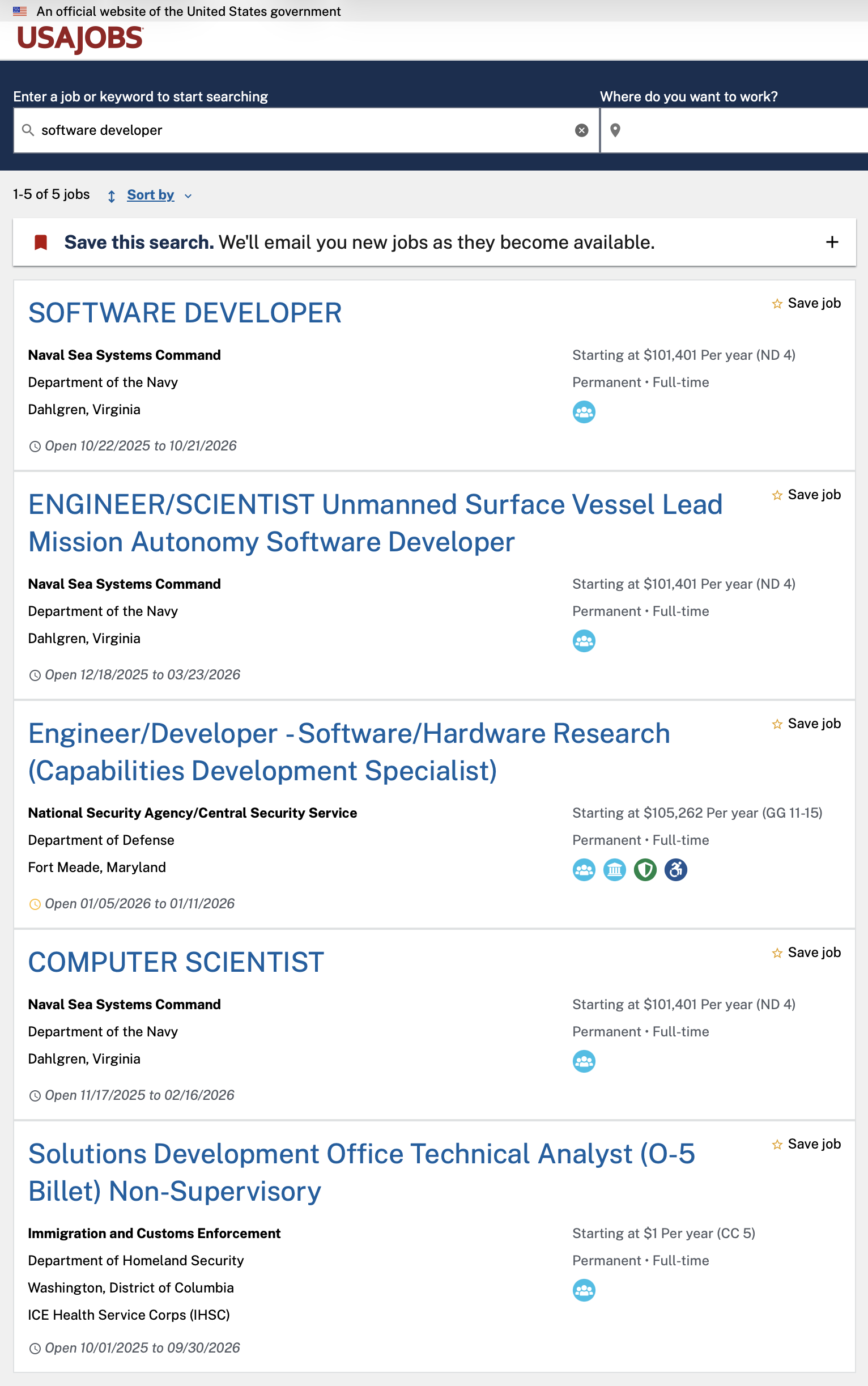
Task: Click the Sort by chevron arrow
Action: click(188, 197)
